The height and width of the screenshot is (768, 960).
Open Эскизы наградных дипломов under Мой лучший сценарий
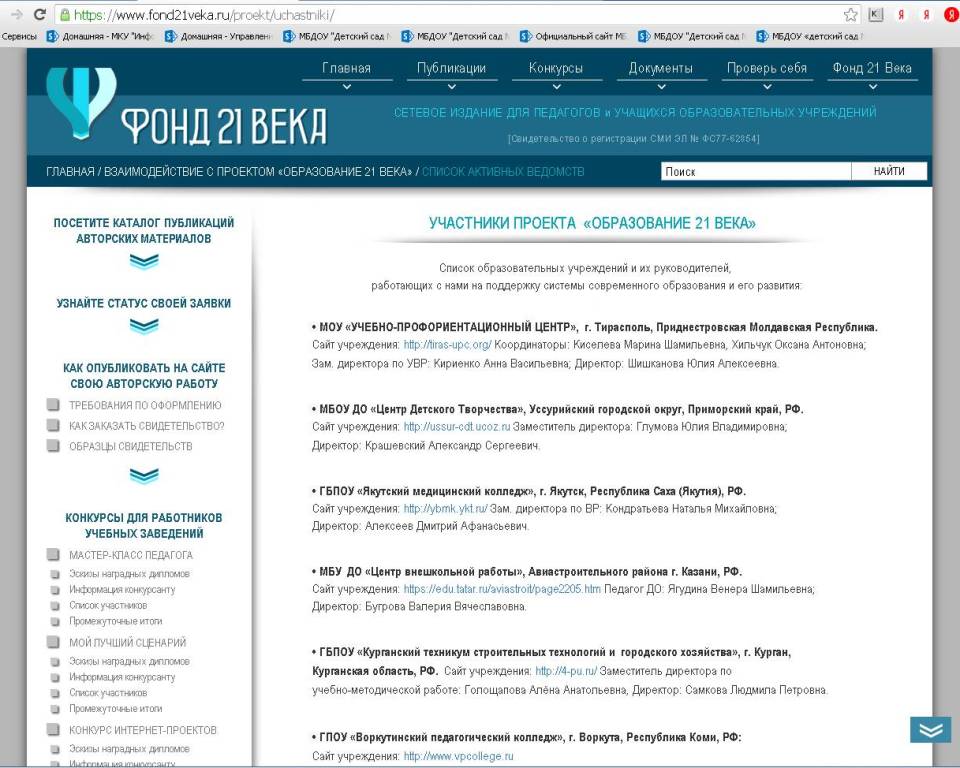(129, 661)
